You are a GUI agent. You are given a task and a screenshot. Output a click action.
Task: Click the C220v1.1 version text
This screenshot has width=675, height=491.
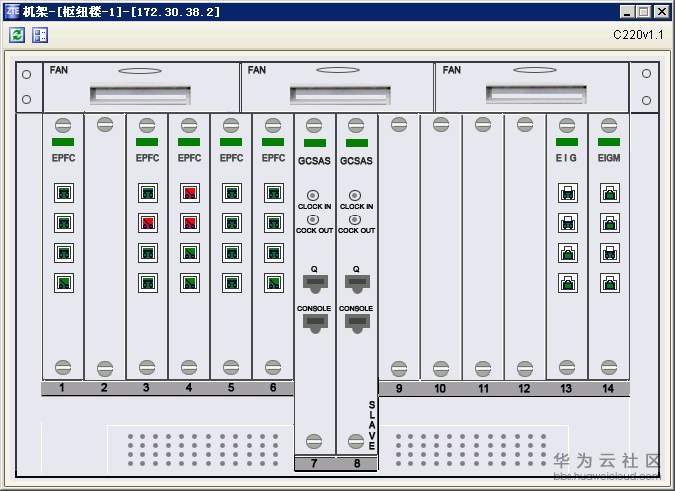coord(638,35)
